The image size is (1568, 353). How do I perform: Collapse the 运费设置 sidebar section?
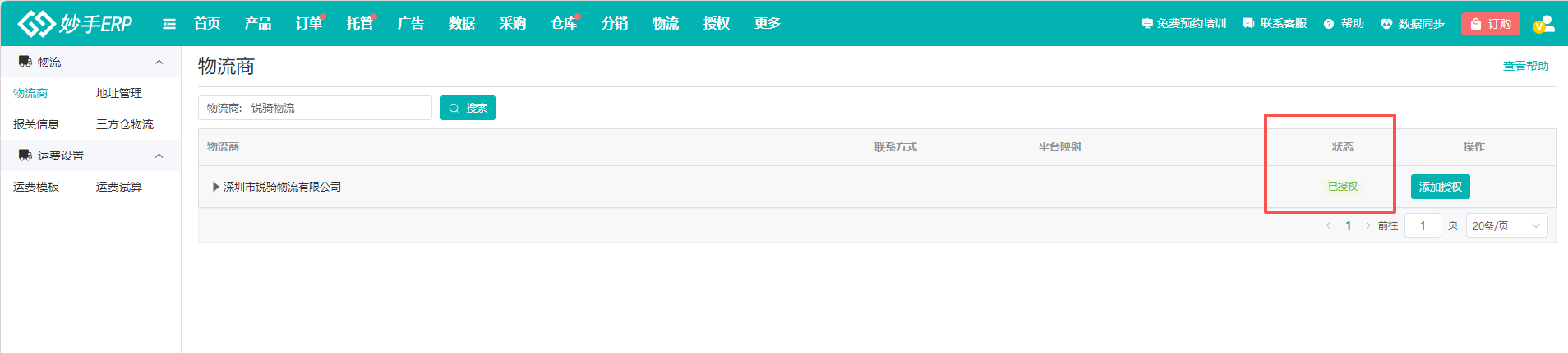(159, 156)
